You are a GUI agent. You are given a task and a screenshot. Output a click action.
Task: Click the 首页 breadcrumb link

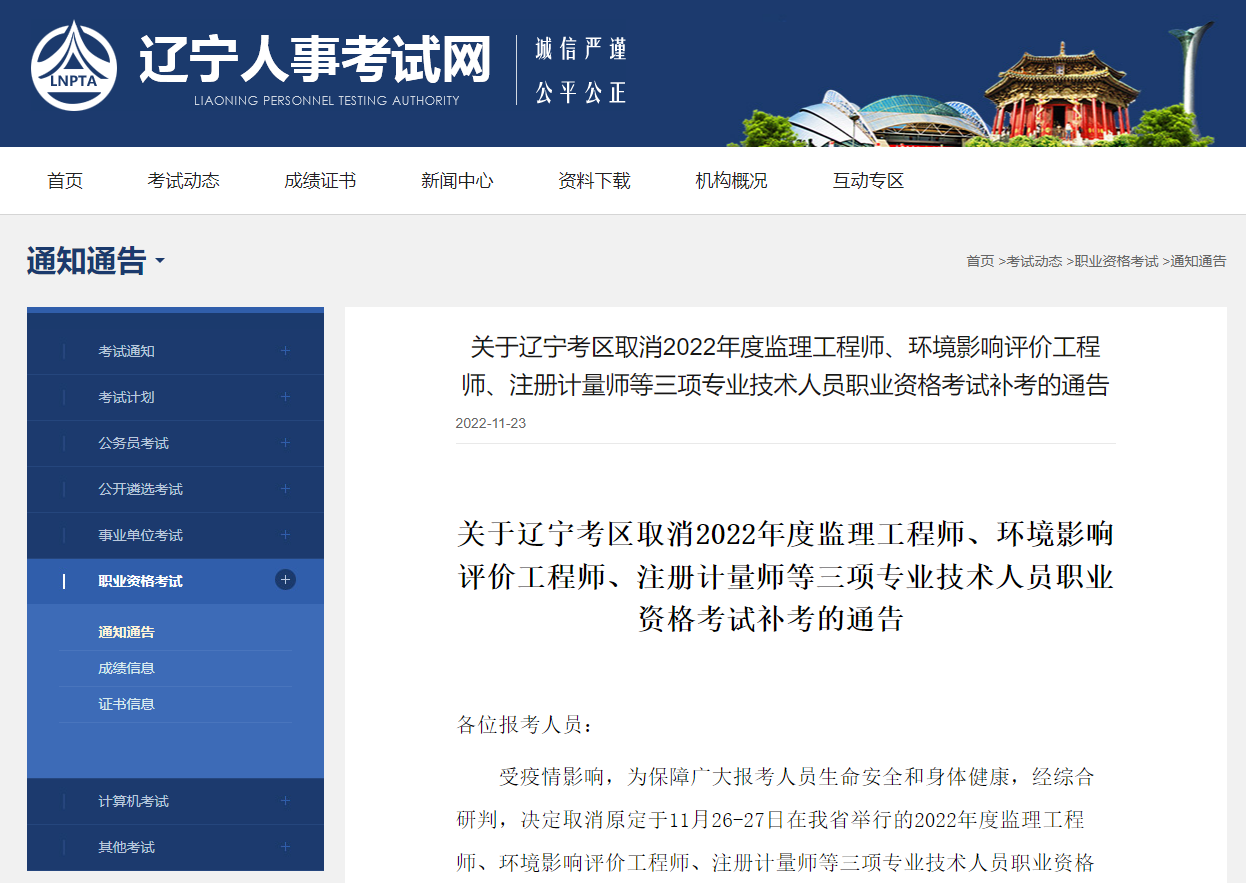click(x=980, y=261)
